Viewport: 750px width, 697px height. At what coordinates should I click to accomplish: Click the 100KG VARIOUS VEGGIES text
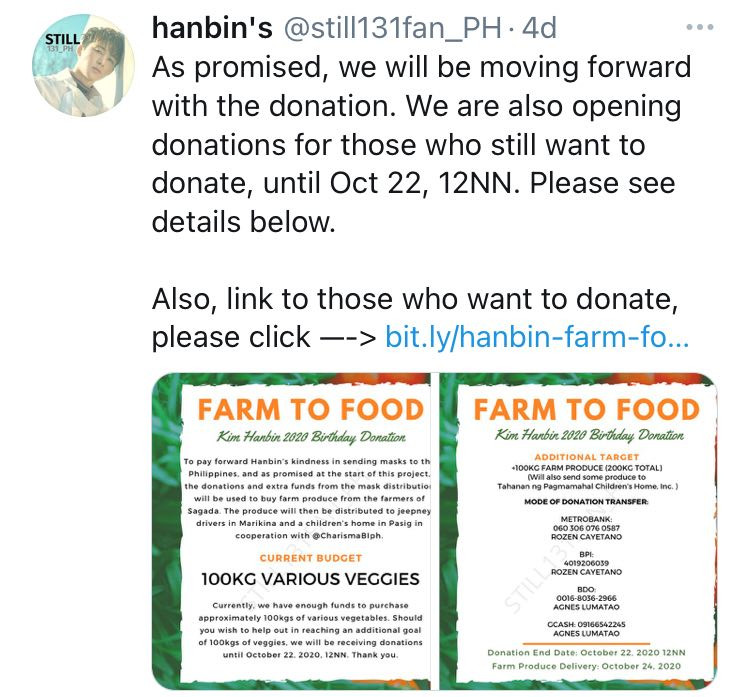310,579
